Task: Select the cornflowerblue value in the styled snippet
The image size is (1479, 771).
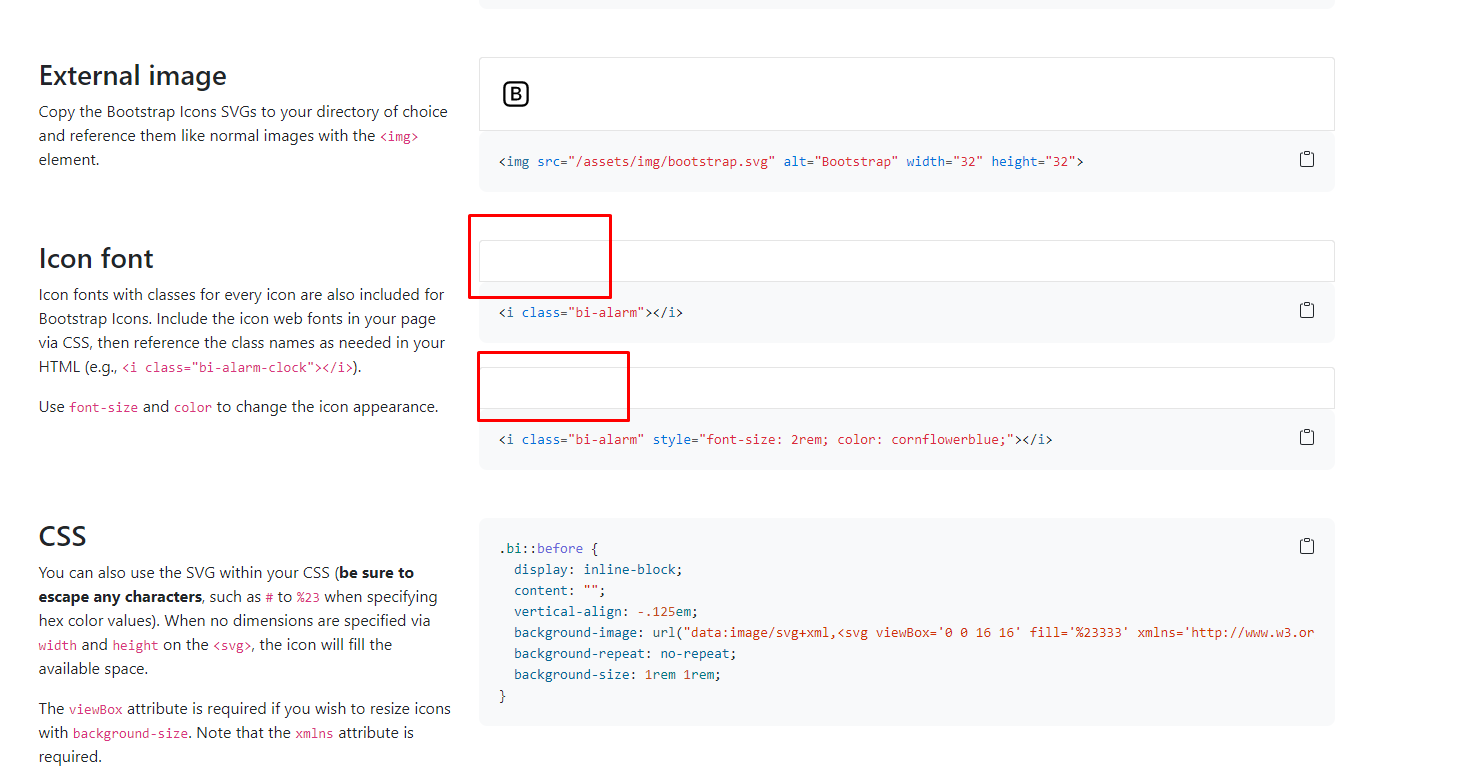Action: (949, 438)
